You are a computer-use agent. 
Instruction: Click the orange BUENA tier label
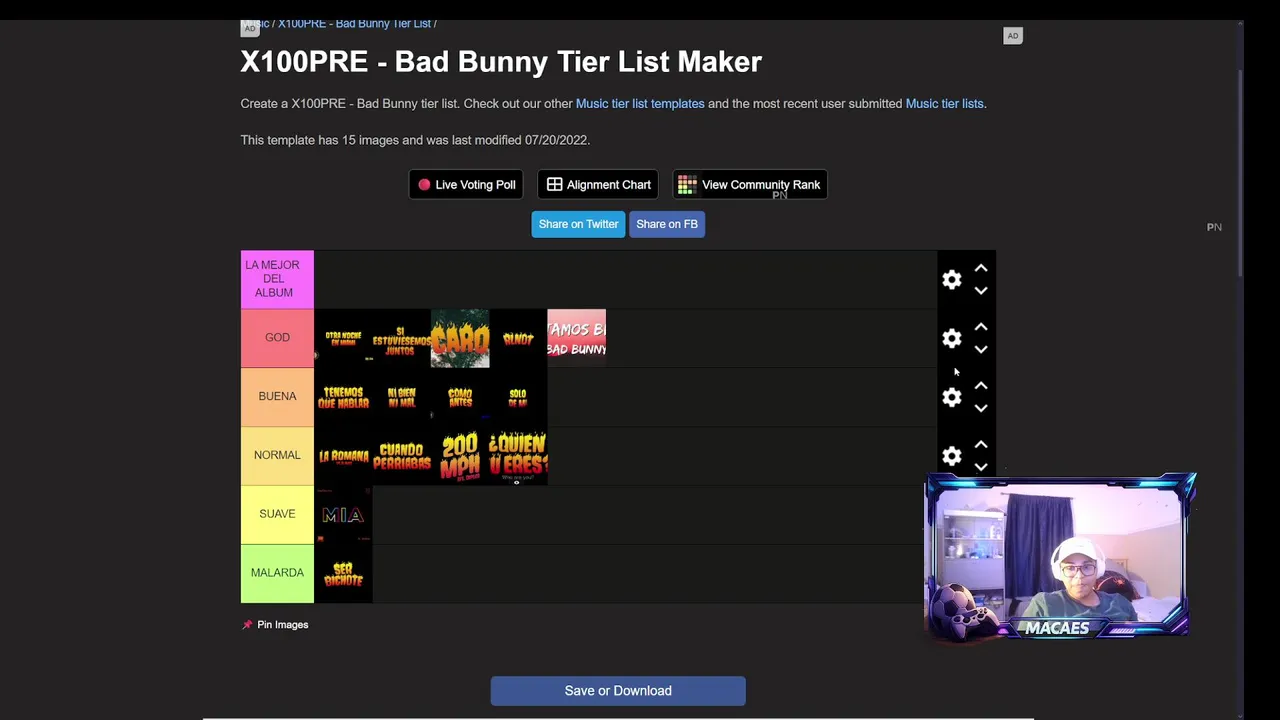tap(277, 397)
